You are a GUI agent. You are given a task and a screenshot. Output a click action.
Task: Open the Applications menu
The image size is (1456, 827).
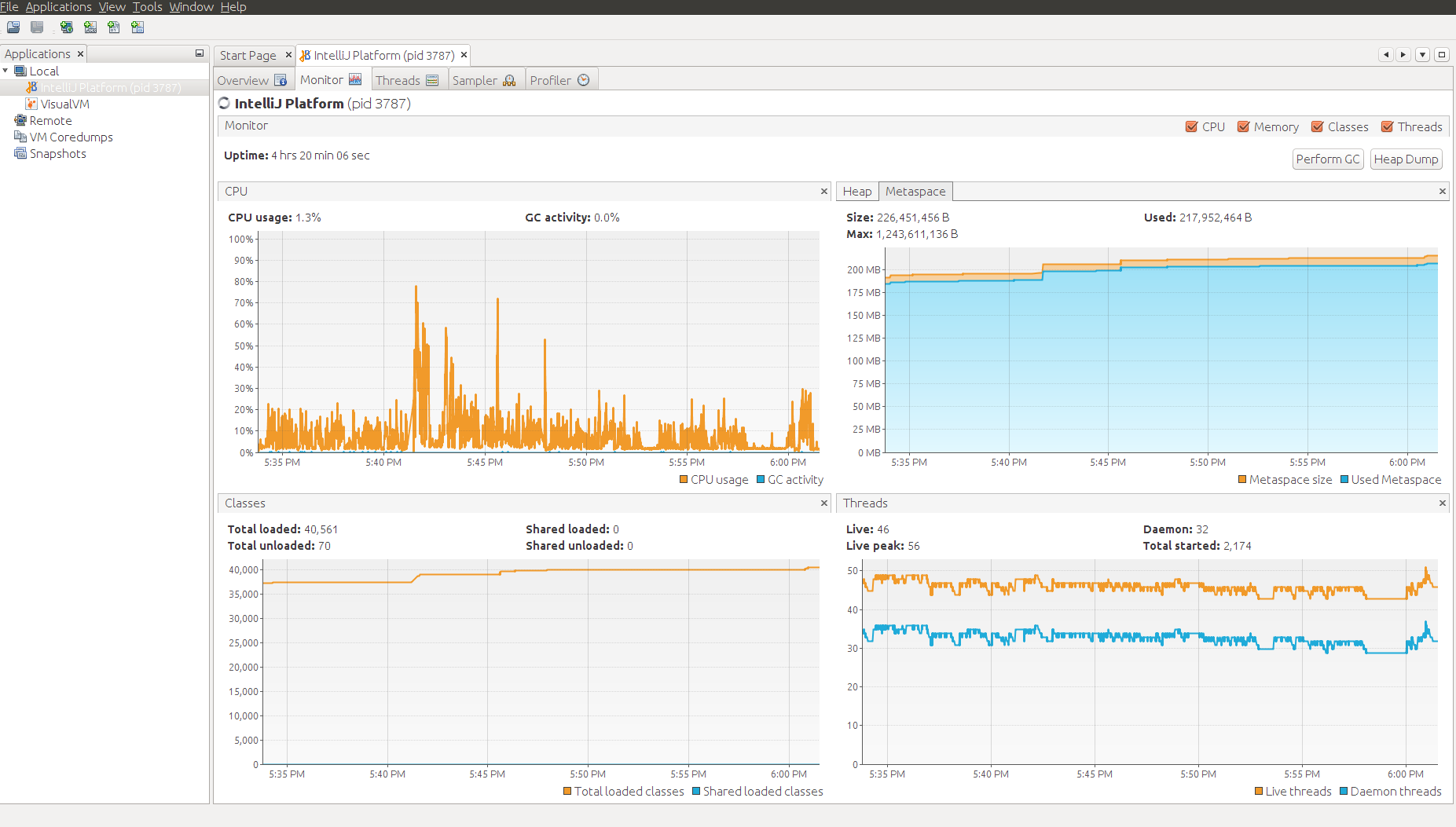click(59, 7)
